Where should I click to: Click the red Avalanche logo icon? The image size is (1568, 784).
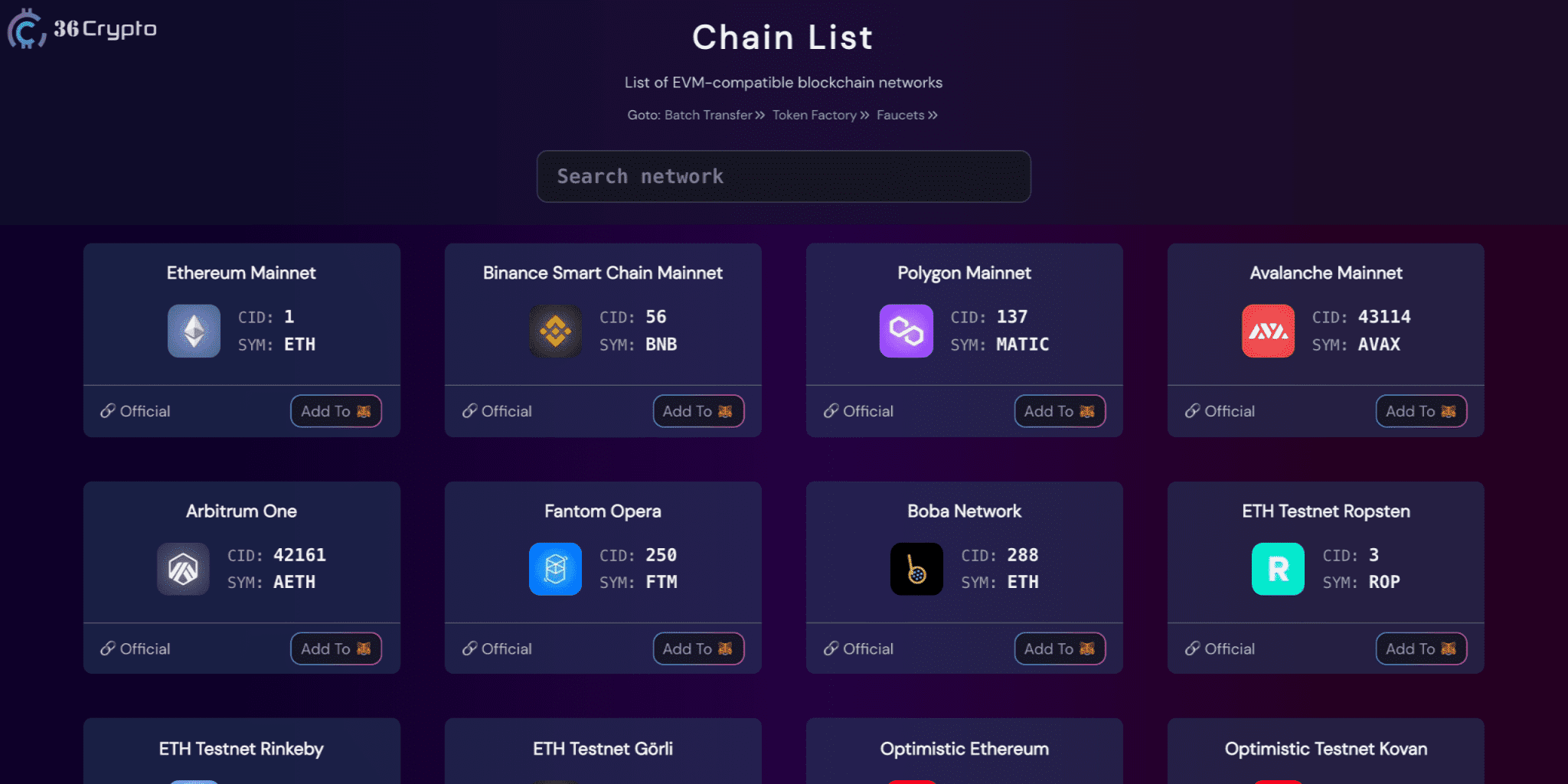[1267, 331]
